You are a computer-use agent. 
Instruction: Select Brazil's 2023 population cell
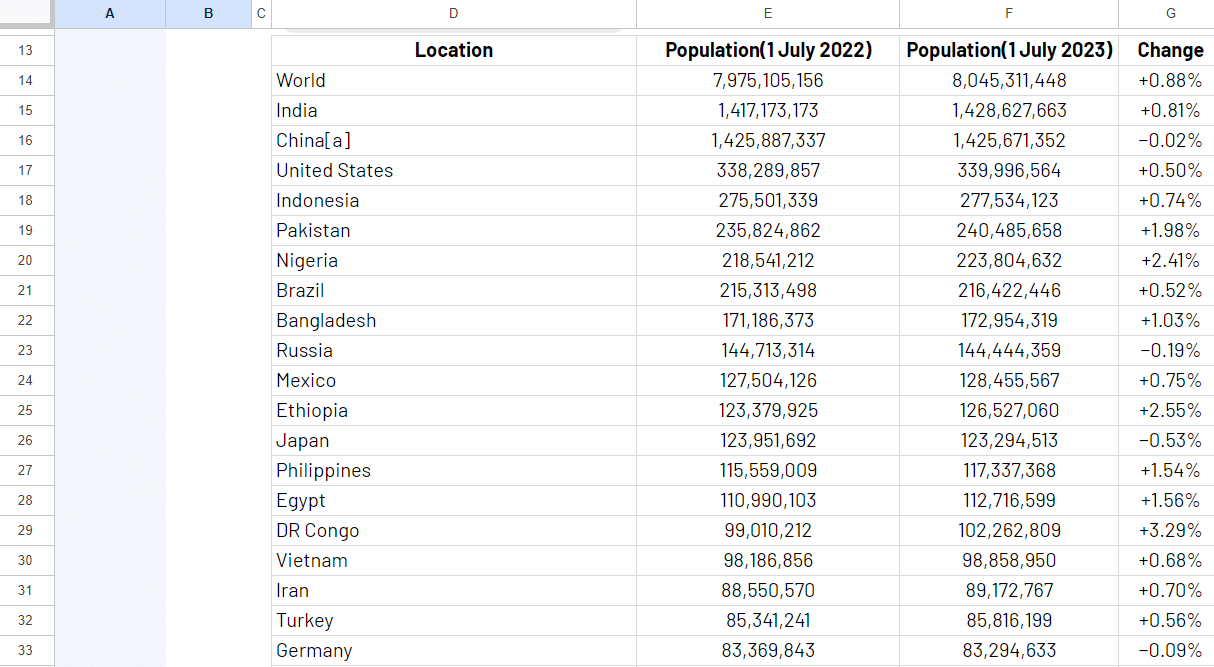(1008, 290)
